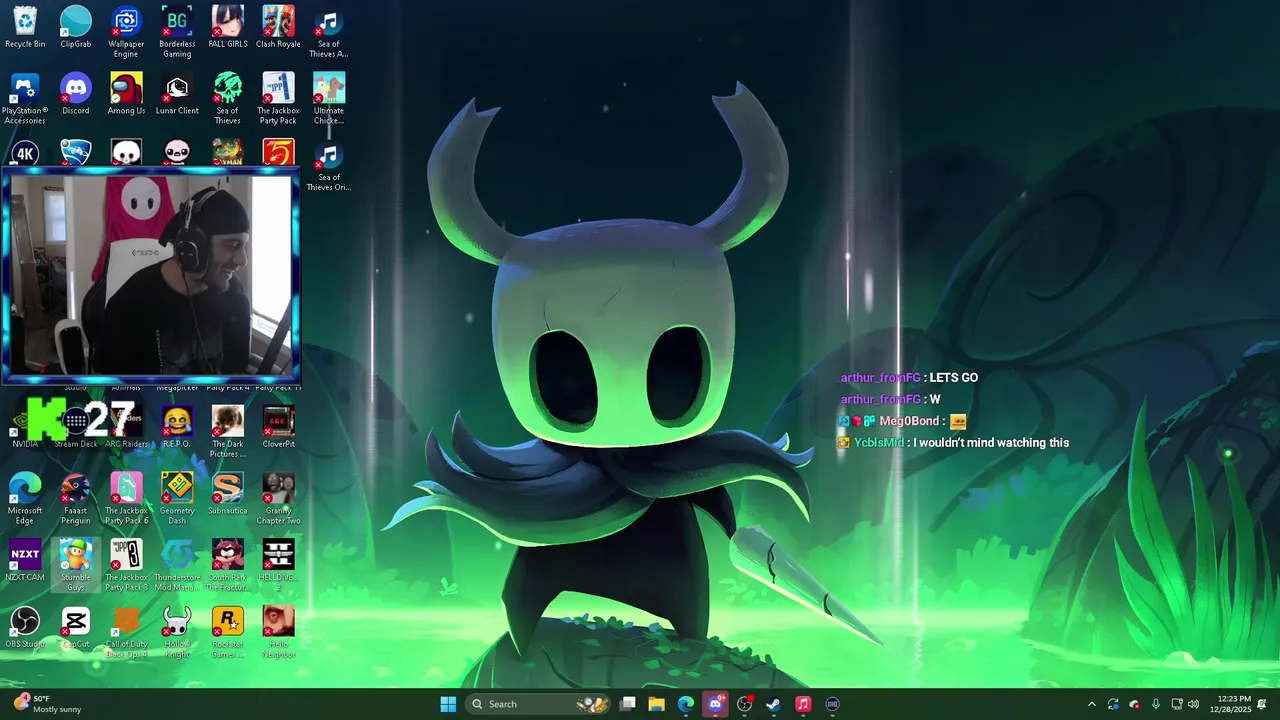The width and height of the screenshot is (1280, 720).
Task: Select the Sea of Thieves skull game icon
Action: 228,98
